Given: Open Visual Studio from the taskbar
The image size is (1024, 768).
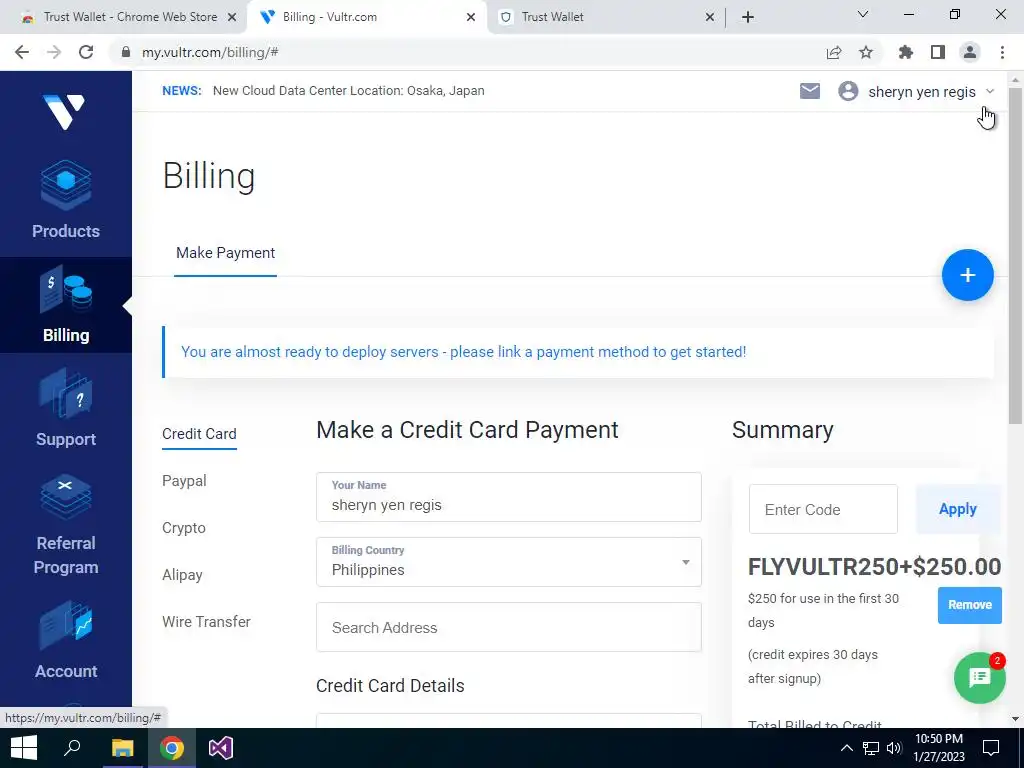Looking at the screenshot, I should click(x=221, y=748).
